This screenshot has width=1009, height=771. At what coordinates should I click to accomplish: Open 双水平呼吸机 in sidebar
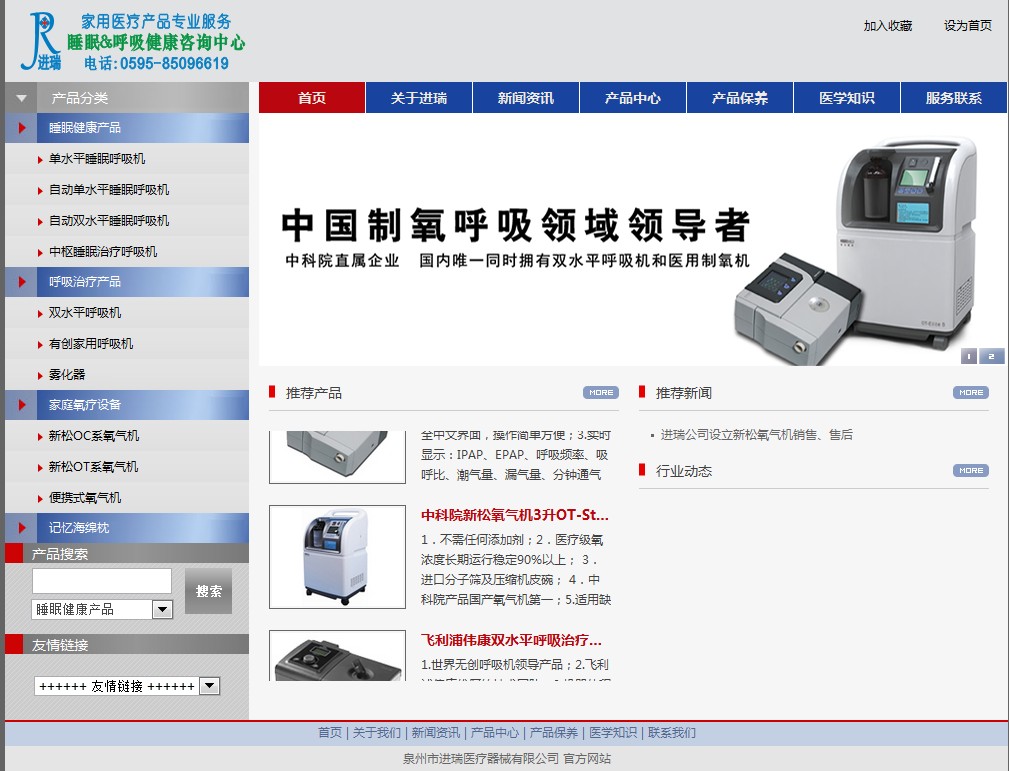[85, 312]
